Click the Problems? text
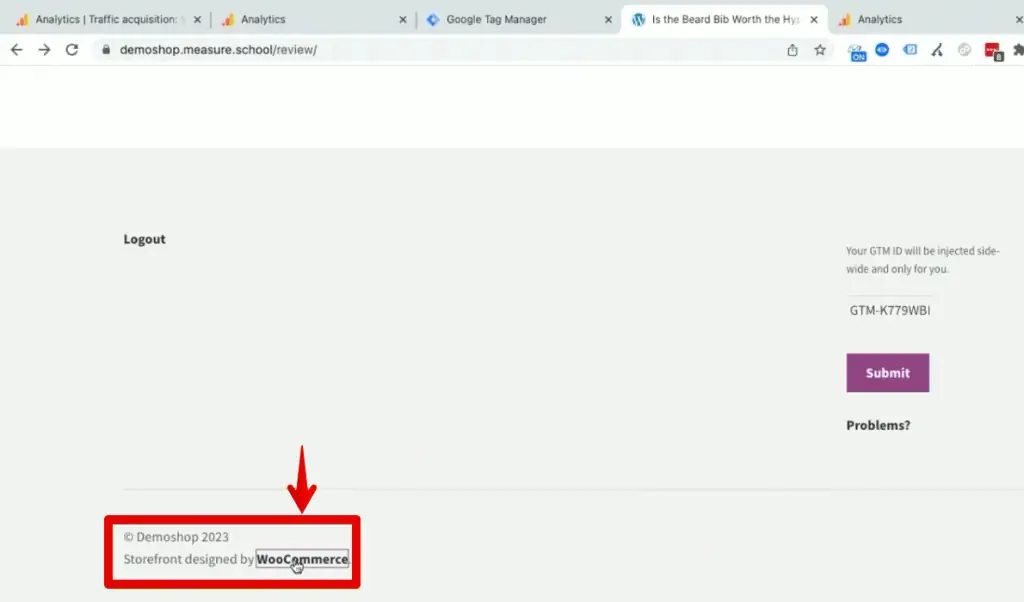Image resolution: width=1024 pixels, height=602 pixels. (x=877, y=424)
